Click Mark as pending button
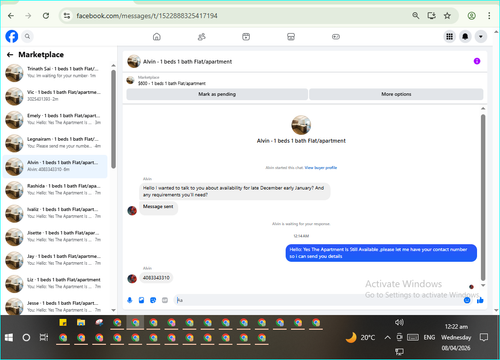Viewport: 500px width, 360px height. 217,94
